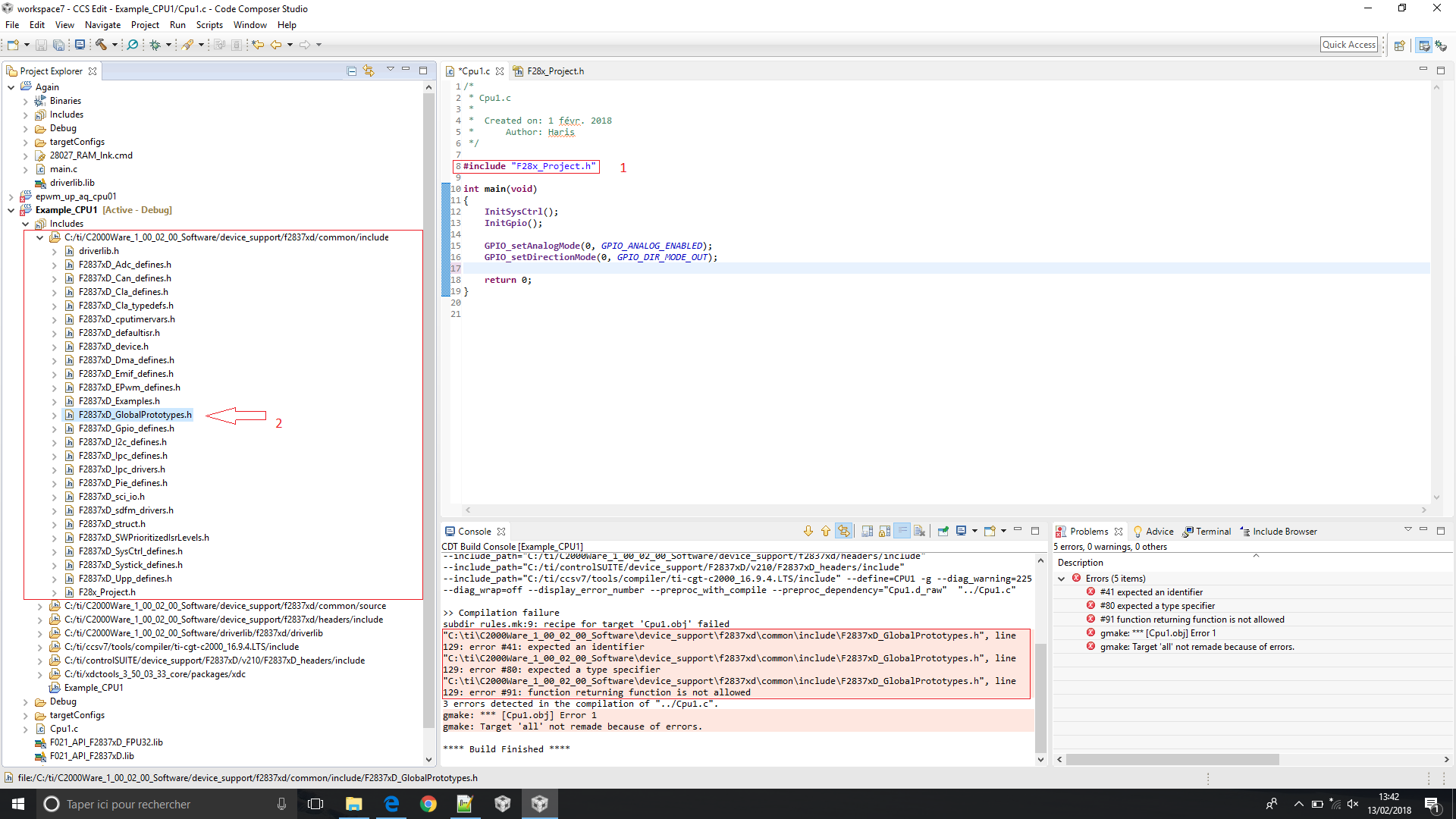Click Console vertical scrollbar thumb
Viewport: 1456px width, 819px height.
coord(1040,698)
